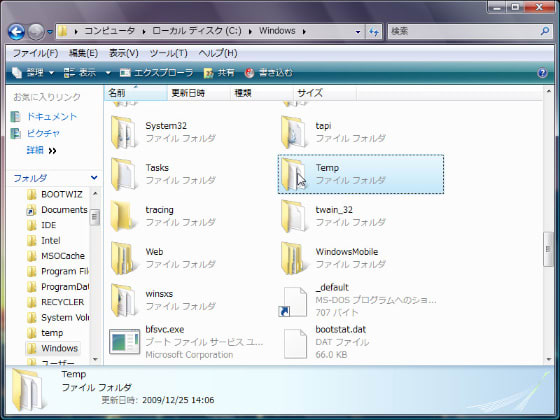Sort by the サイズ column header
Viewport: 560px width, 420px height.
[x=325, y=93]
